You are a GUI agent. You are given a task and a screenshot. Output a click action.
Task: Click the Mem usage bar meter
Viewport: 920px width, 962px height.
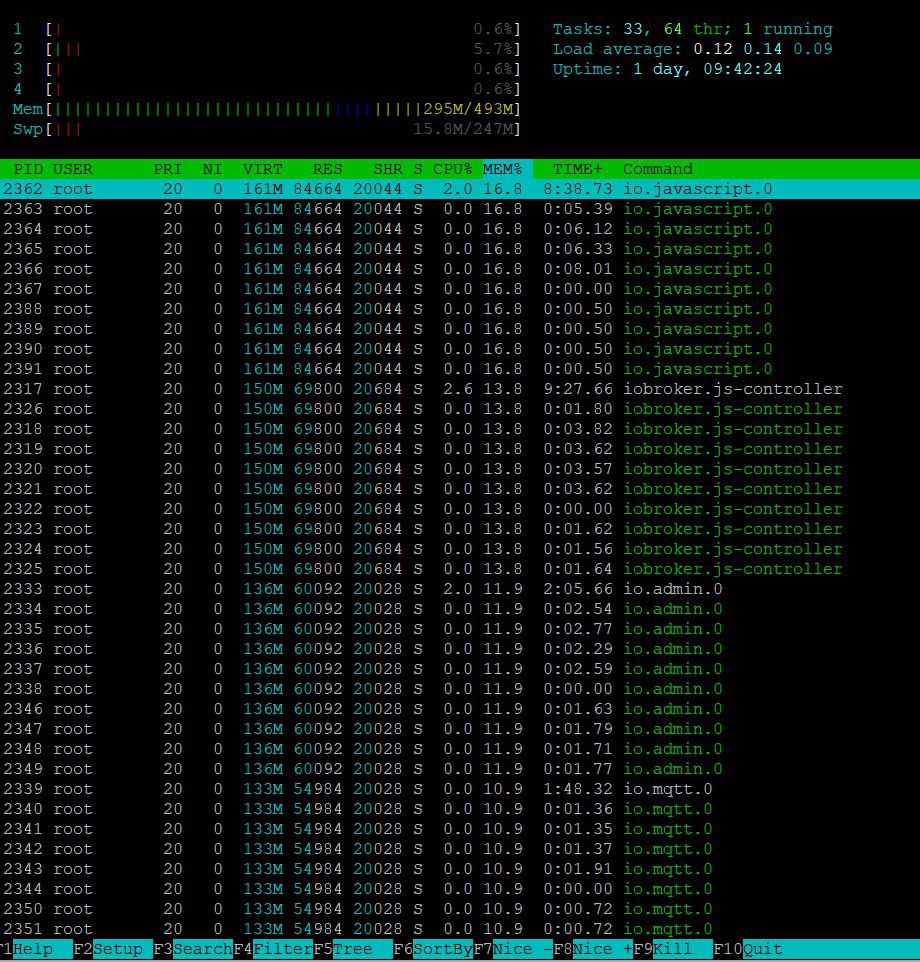pyautogui.click(x=266, y=109)
